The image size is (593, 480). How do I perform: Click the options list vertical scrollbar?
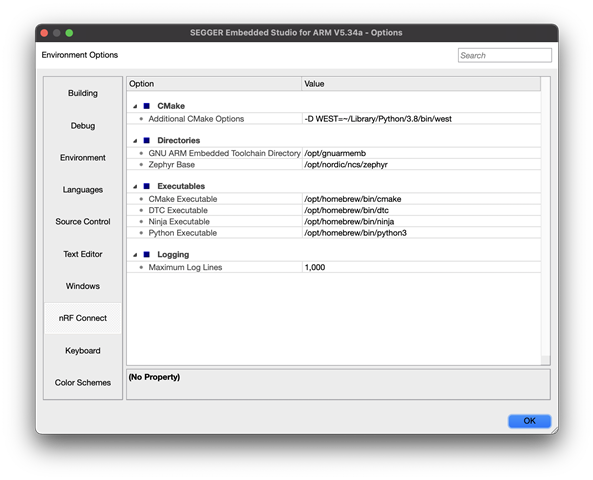point(545,221)
